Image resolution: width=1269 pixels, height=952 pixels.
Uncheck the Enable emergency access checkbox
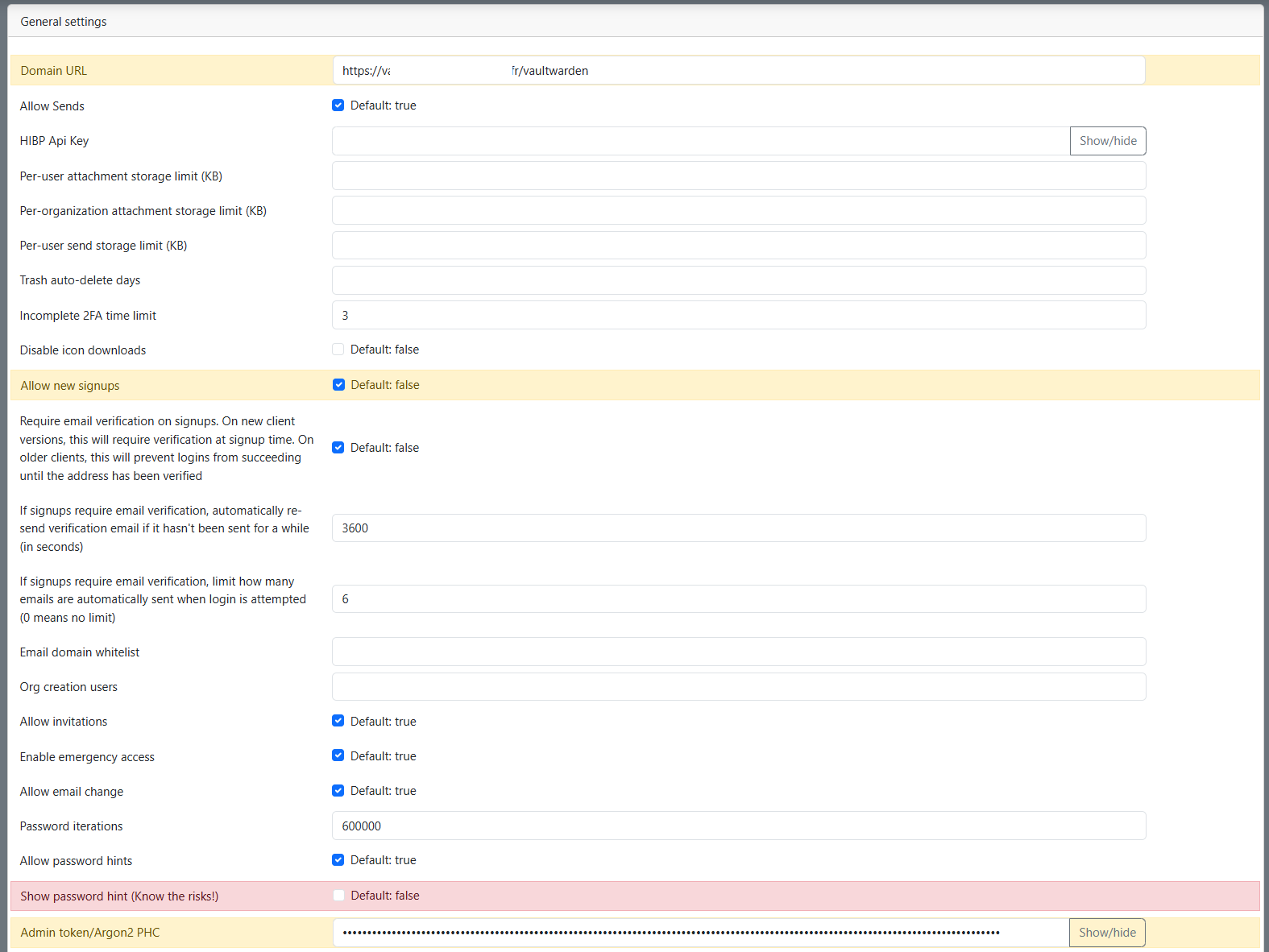click(x=338, y=755)
